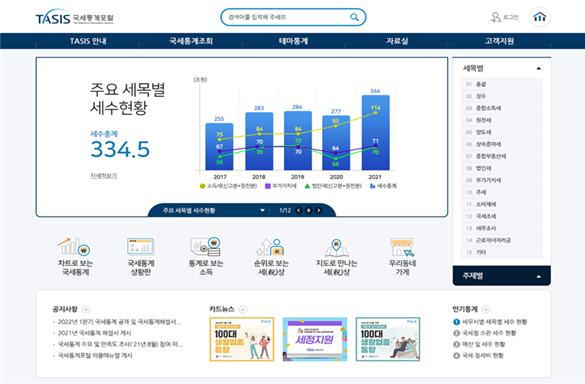Go to next banner slide

318,210
